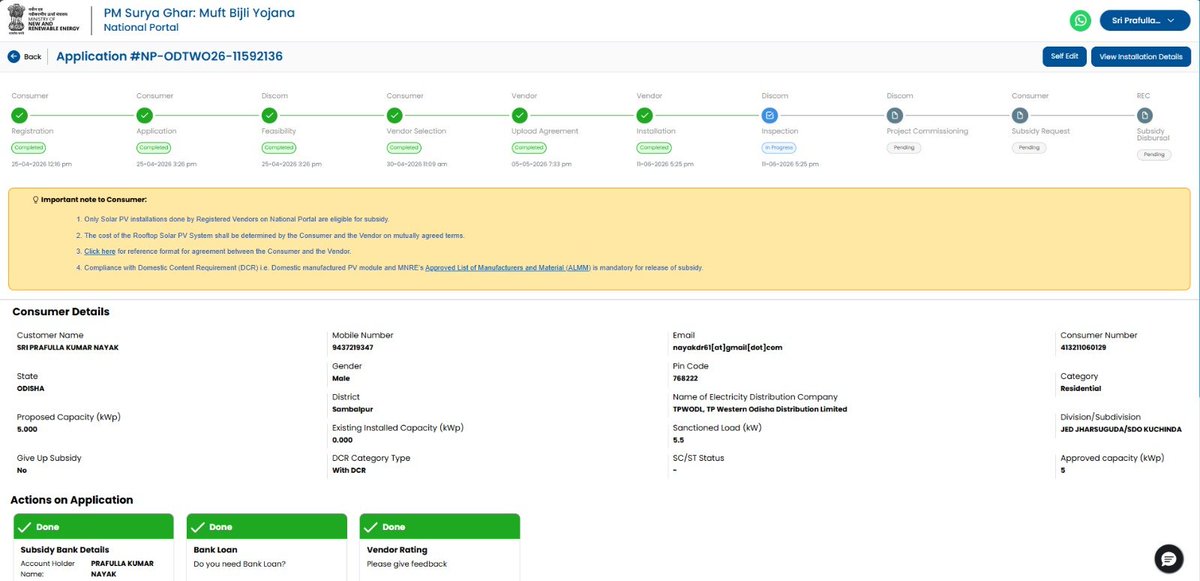Click the Consumer Details section heading
The height and width of the screenshot is (581, 1200).
[61, 312]
